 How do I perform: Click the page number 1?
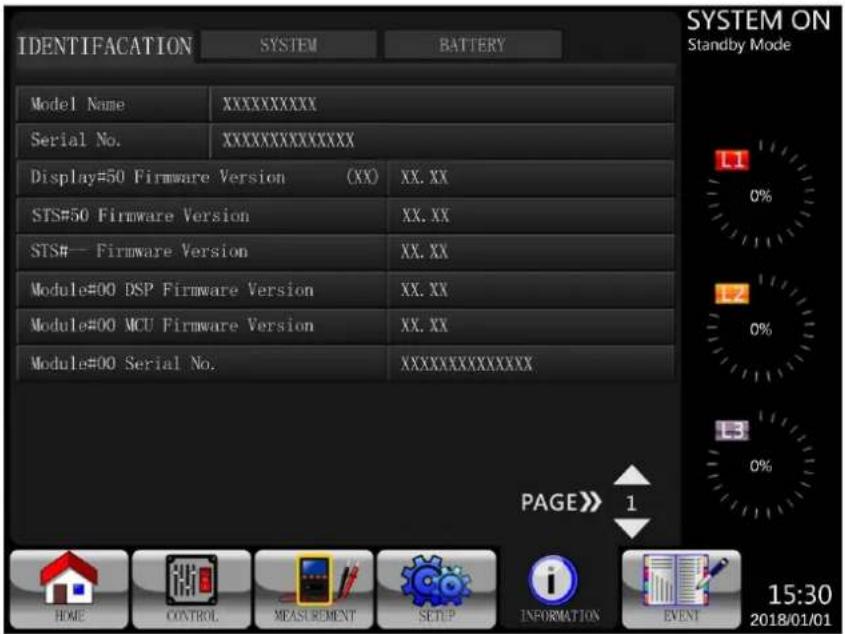tap(631, 504)
